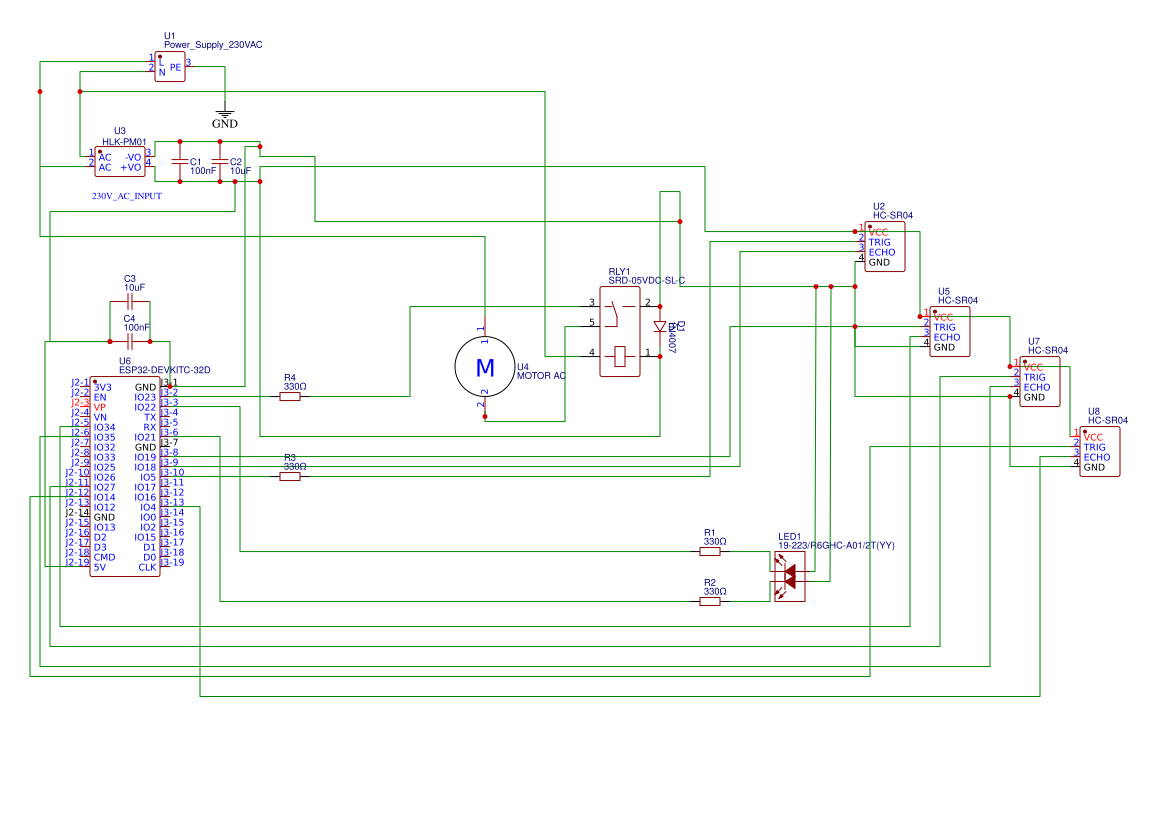Click the IO27 pin label on ESP32
This screenshot has height=827, width=1169.
[105, 487]
